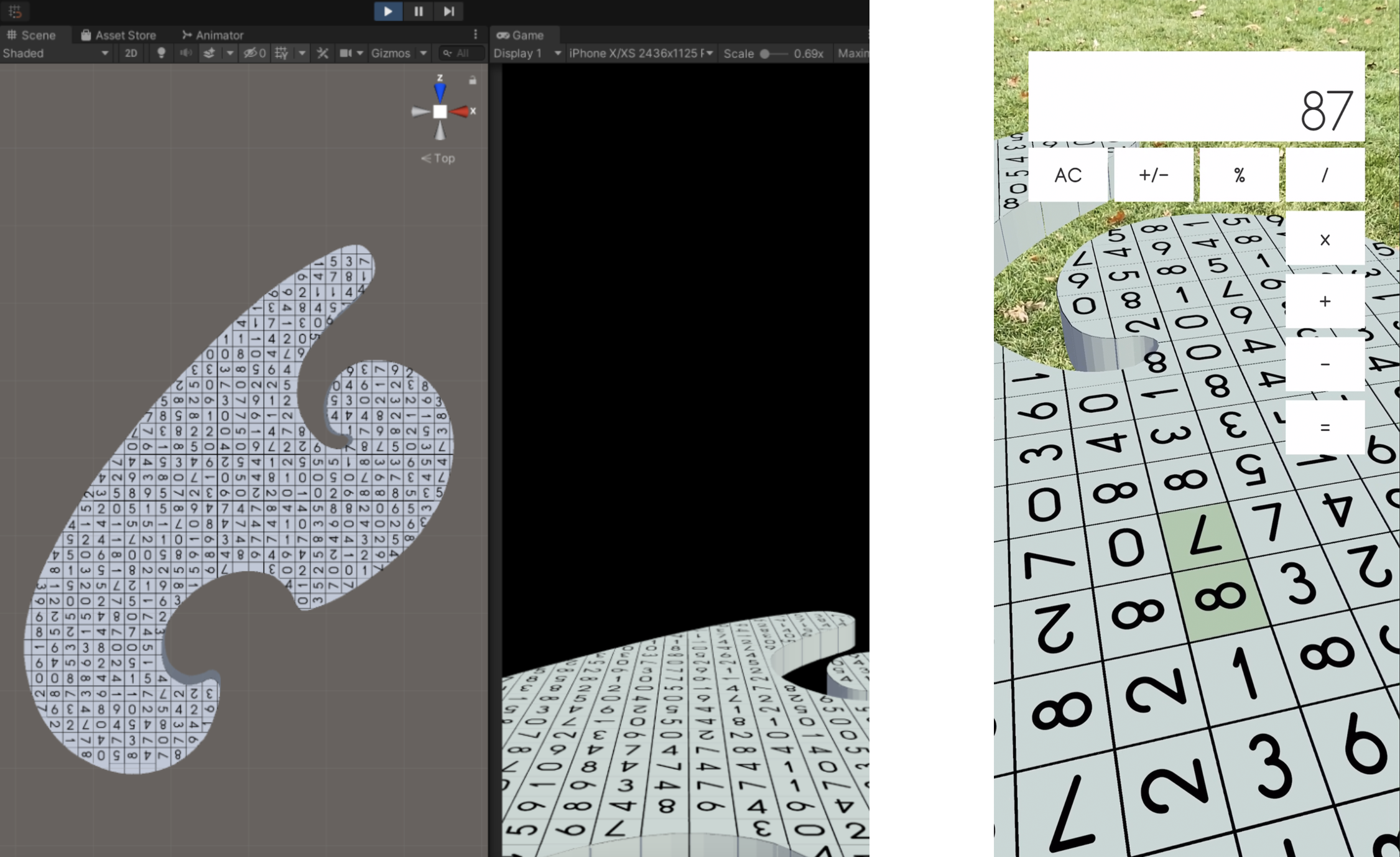This screenshot has height=857, width=1400.
Task: Open component editor tools icon
Action: click(322, 53)
